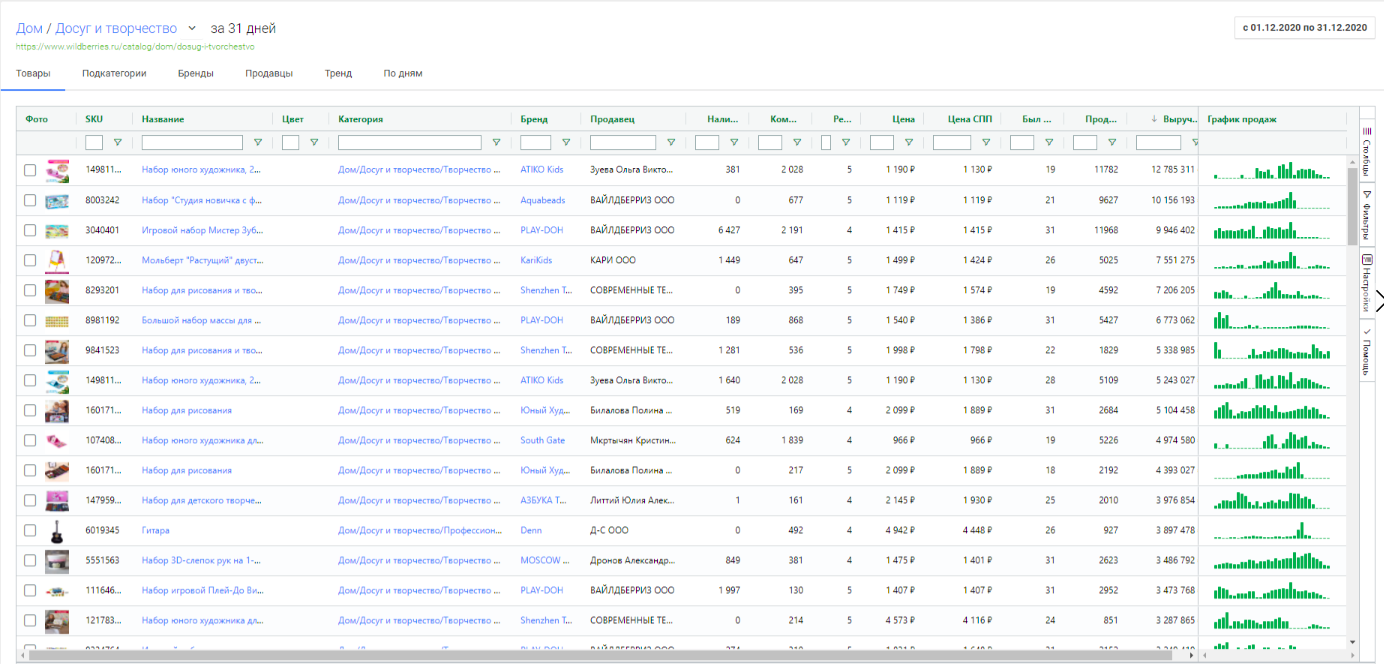Tick checkbox for Гитара row
1384x666 pixels.
30,531
